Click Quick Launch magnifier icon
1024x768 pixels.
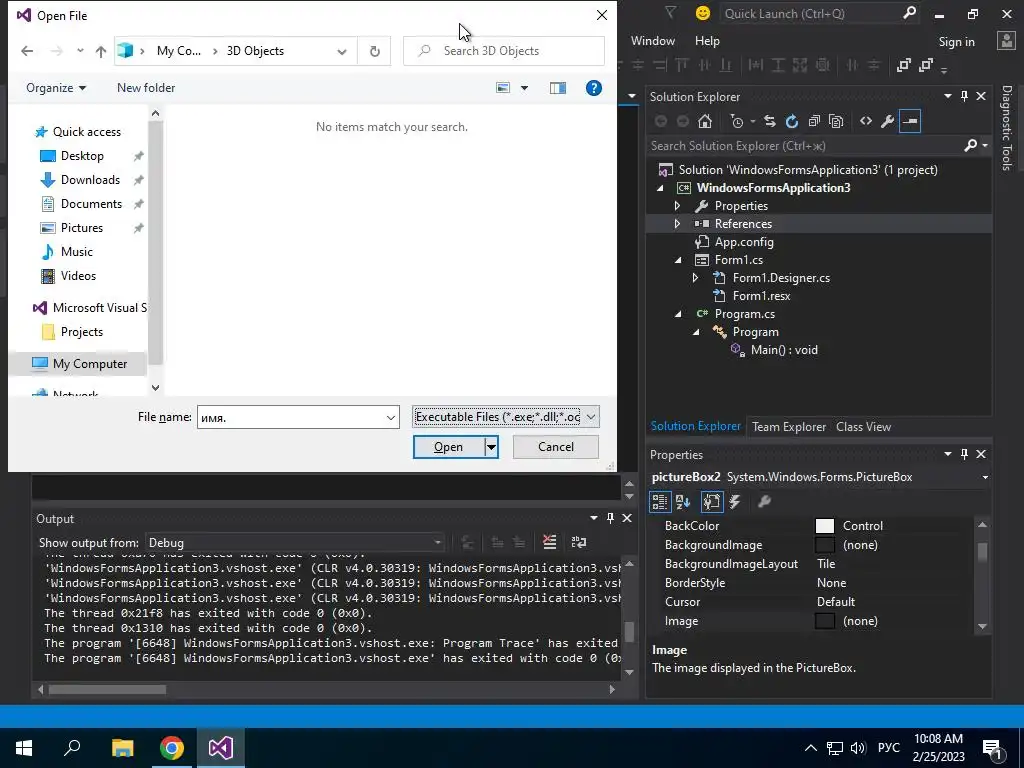[x=909, y=13]
